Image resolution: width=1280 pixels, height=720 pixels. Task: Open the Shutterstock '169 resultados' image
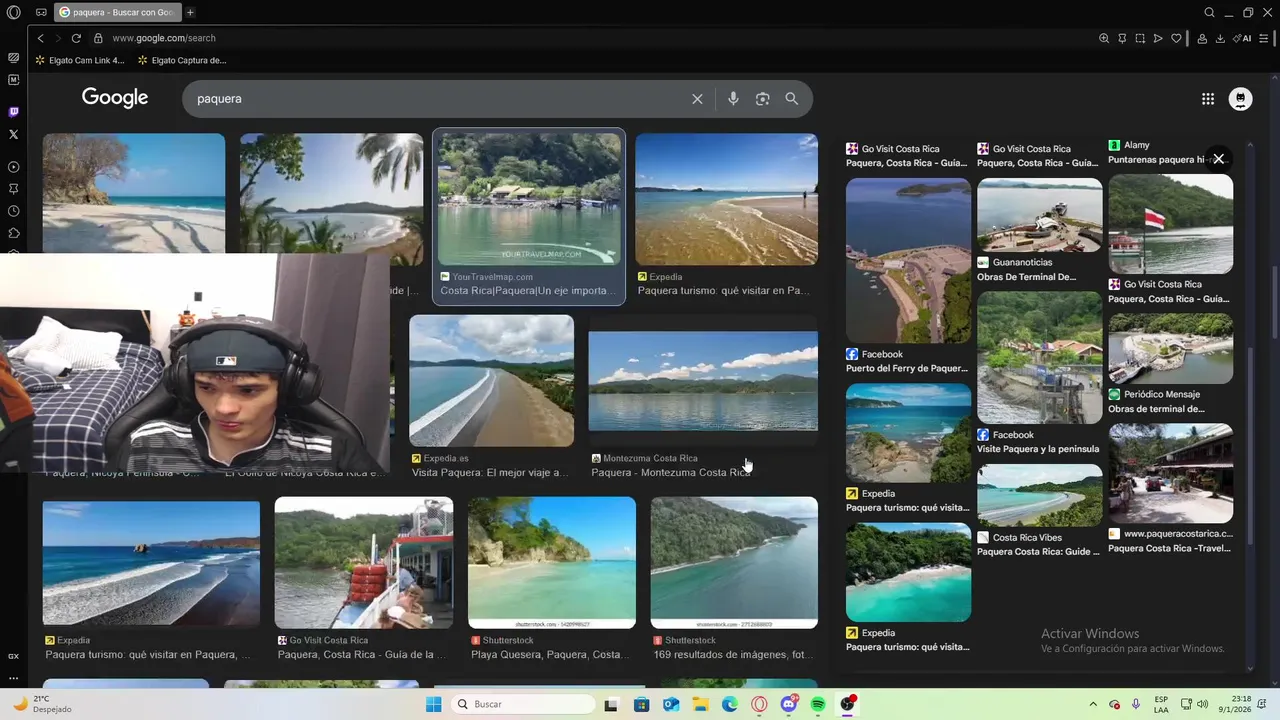tap(734, 562)
